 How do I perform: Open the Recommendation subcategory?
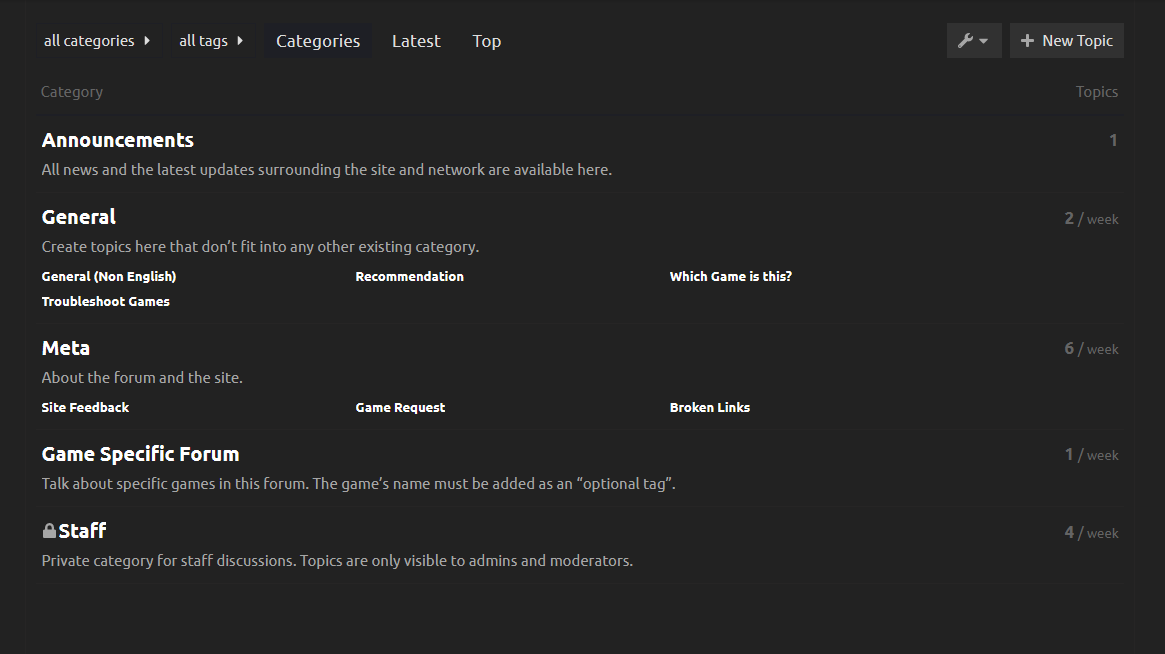point(409,276)
